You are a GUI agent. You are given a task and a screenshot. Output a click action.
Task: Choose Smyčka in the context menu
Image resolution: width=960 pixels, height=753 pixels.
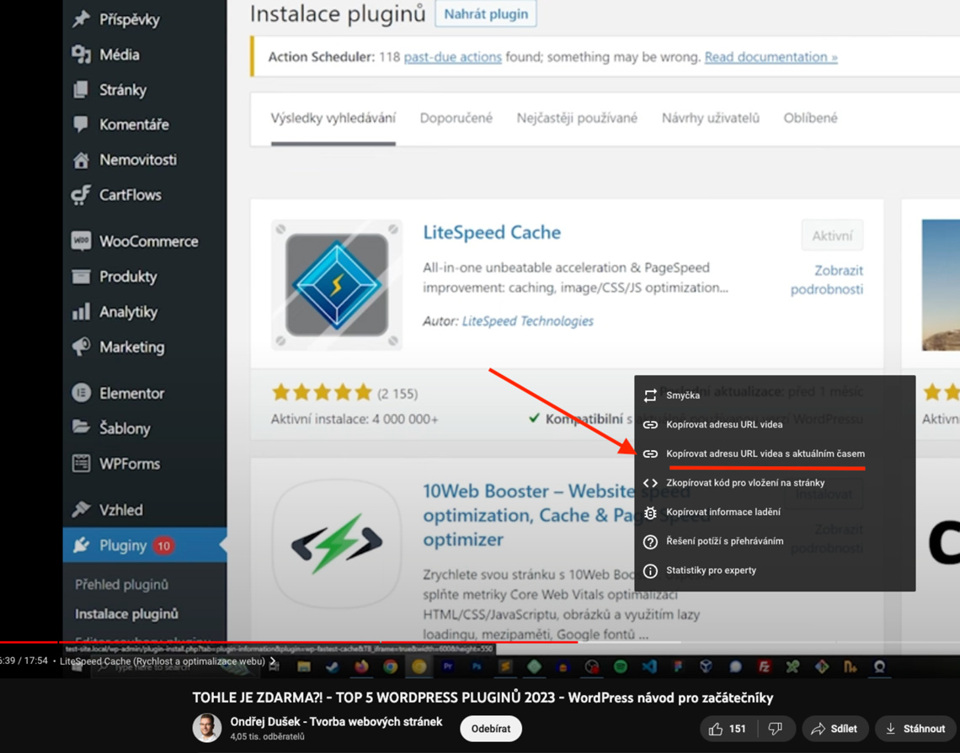[774, 395]
